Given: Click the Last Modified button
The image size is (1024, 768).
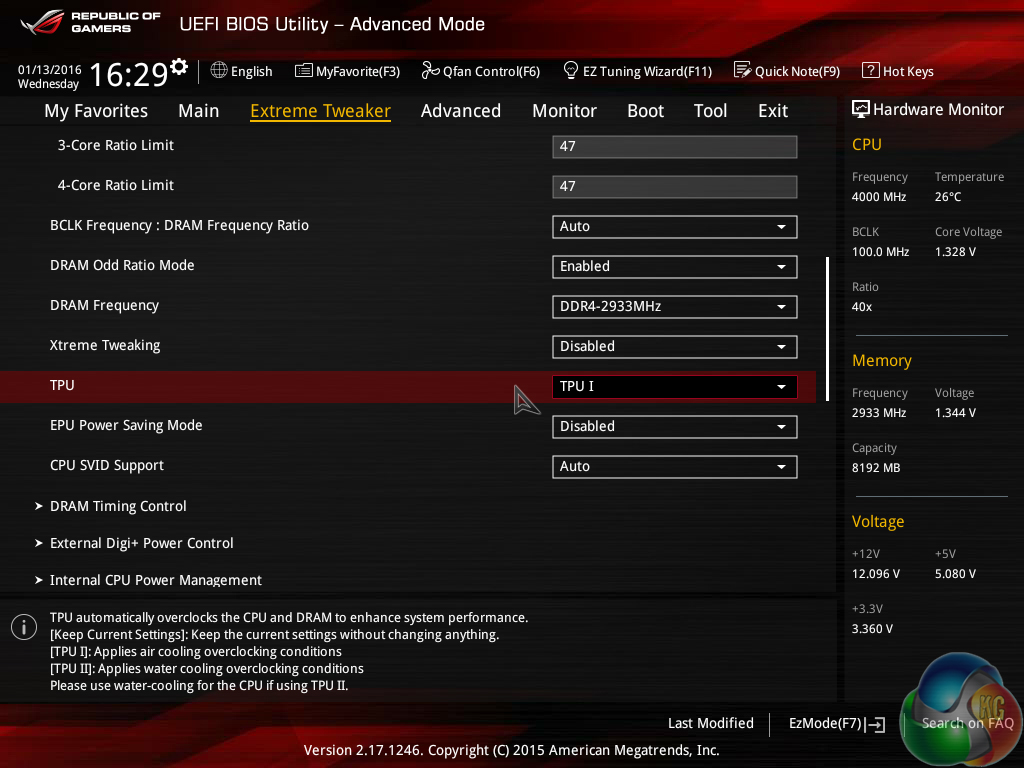Looking at the screenshot, I should [711, 723].
